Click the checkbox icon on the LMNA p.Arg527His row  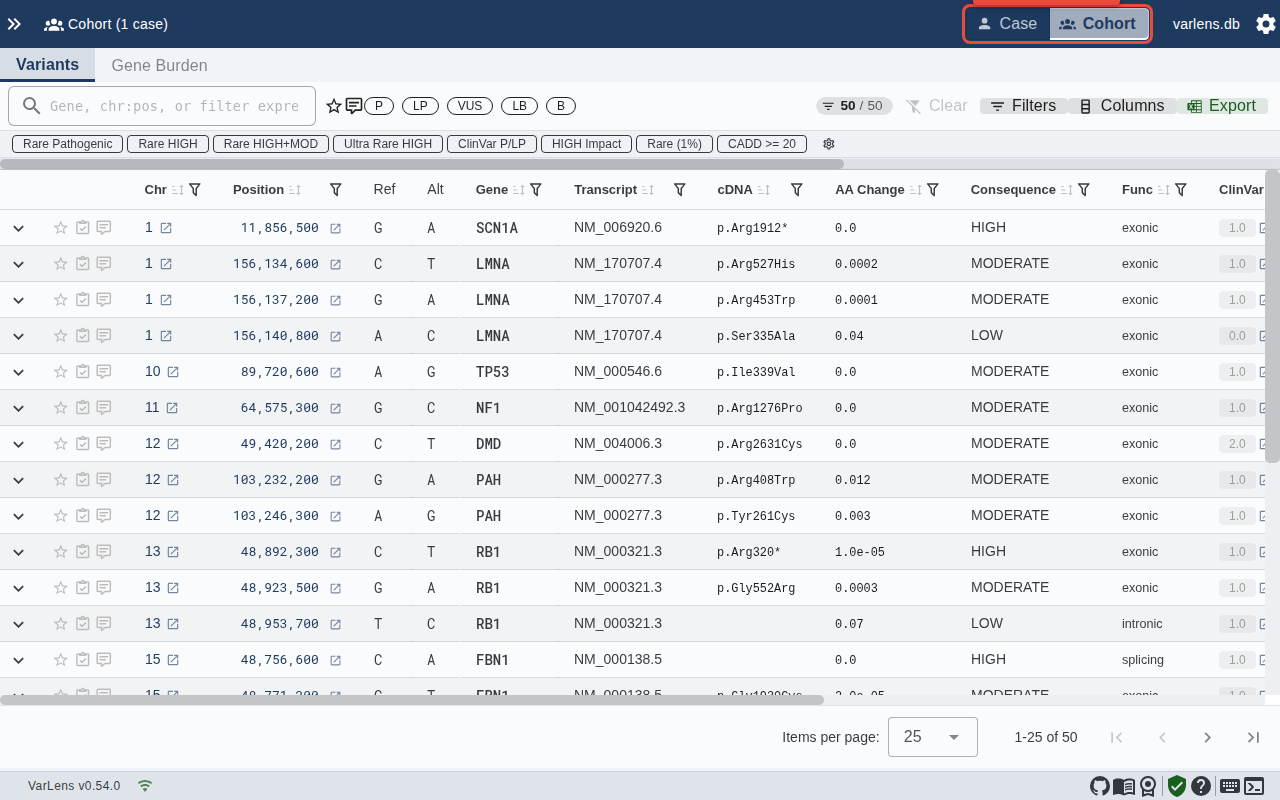[x=82, y=263]
